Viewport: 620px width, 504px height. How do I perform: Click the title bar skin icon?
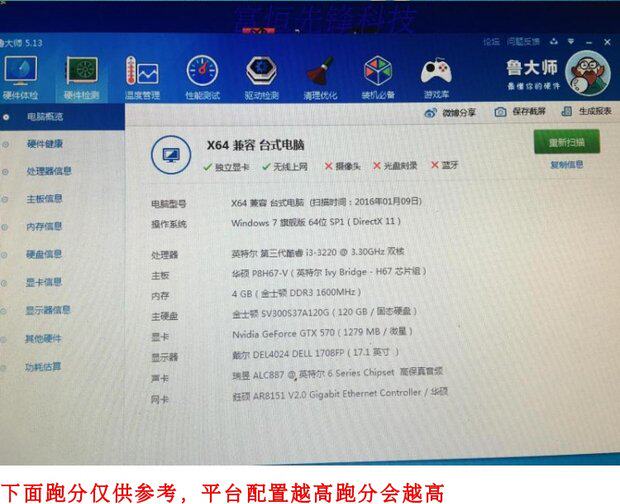(554, 41)
